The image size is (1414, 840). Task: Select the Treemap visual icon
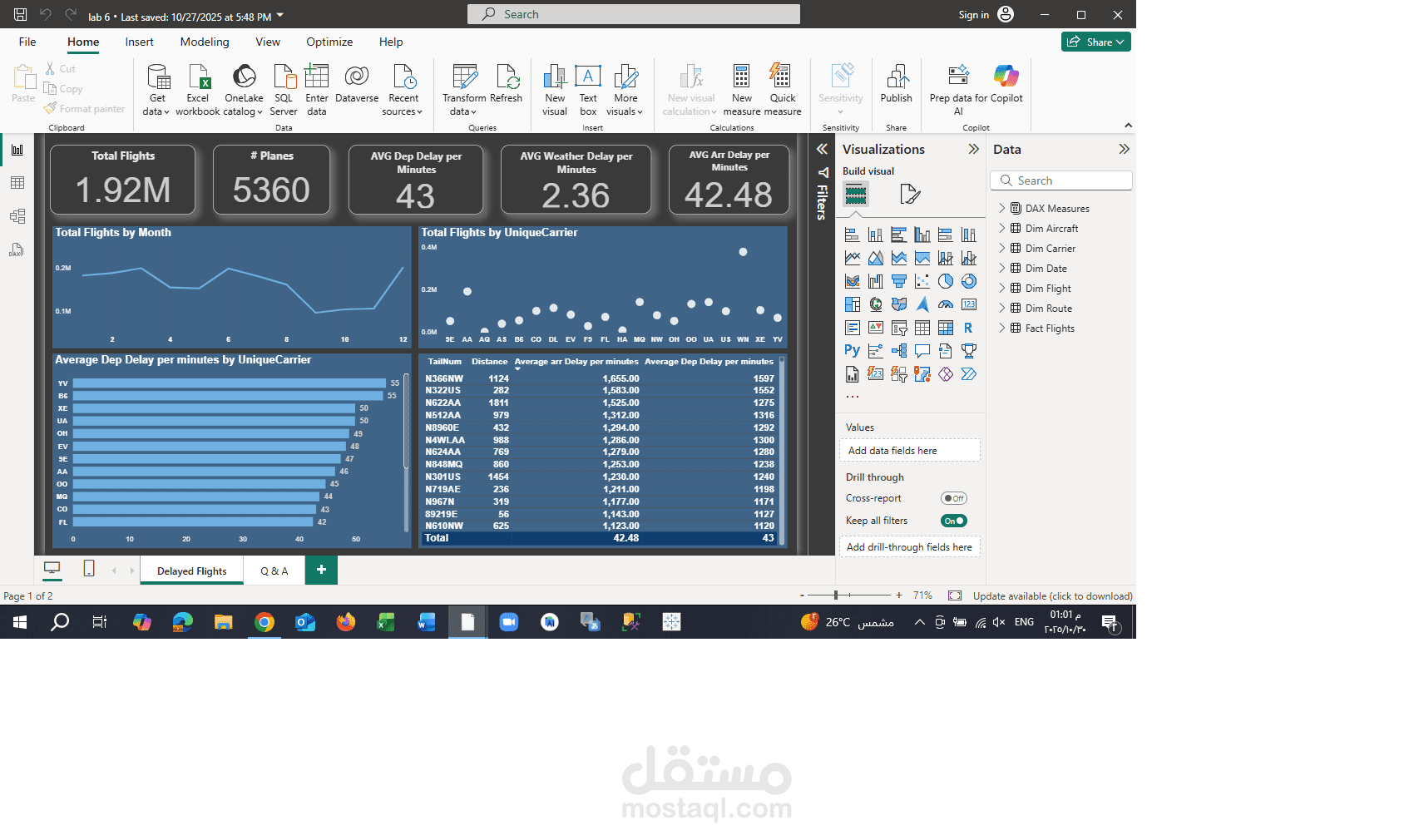(x=852, y=304)
